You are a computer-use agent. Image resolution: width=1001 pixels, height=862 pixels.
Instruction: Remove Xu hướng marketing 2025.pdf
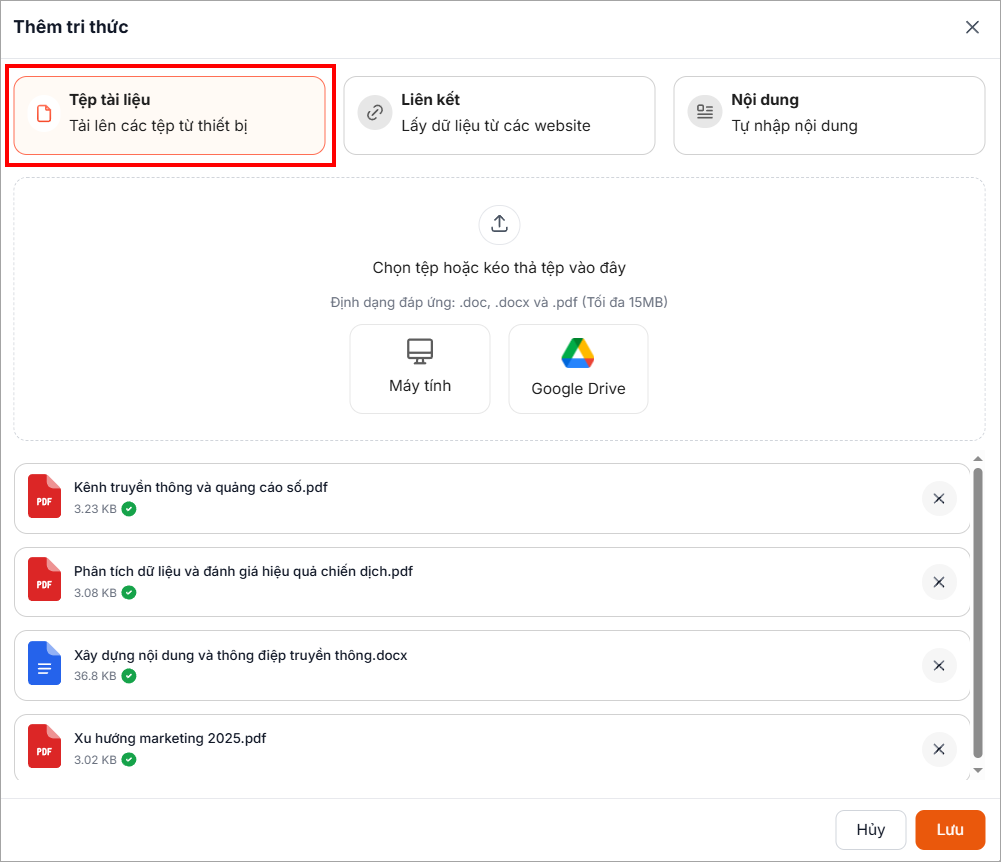[938, 749]
